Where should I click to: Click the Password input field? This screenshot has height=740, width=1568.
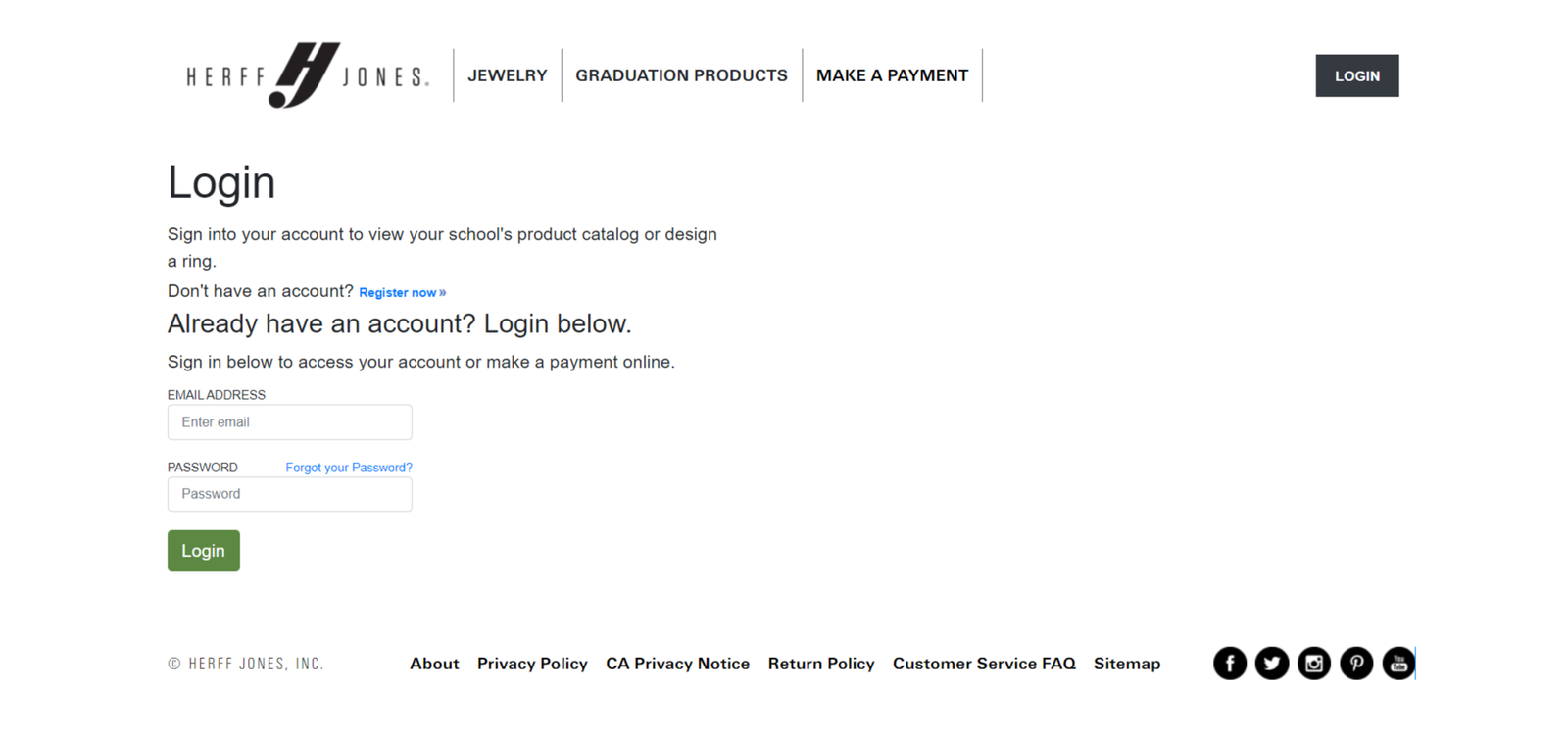[289, 494]
